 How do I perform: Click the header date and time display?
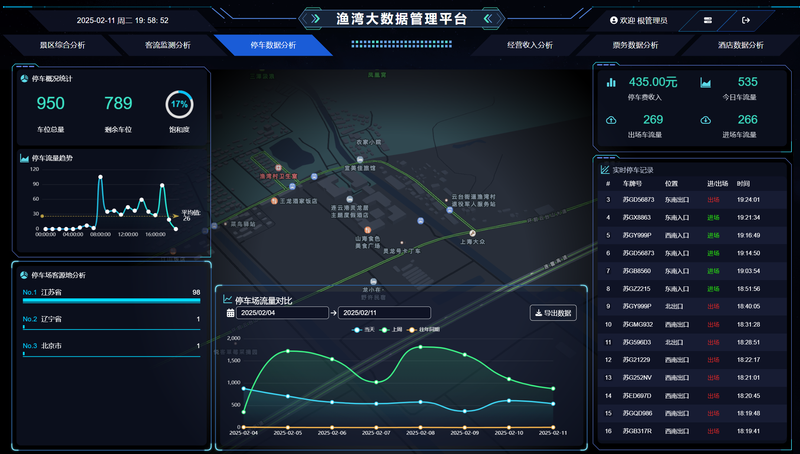[122, 20]
